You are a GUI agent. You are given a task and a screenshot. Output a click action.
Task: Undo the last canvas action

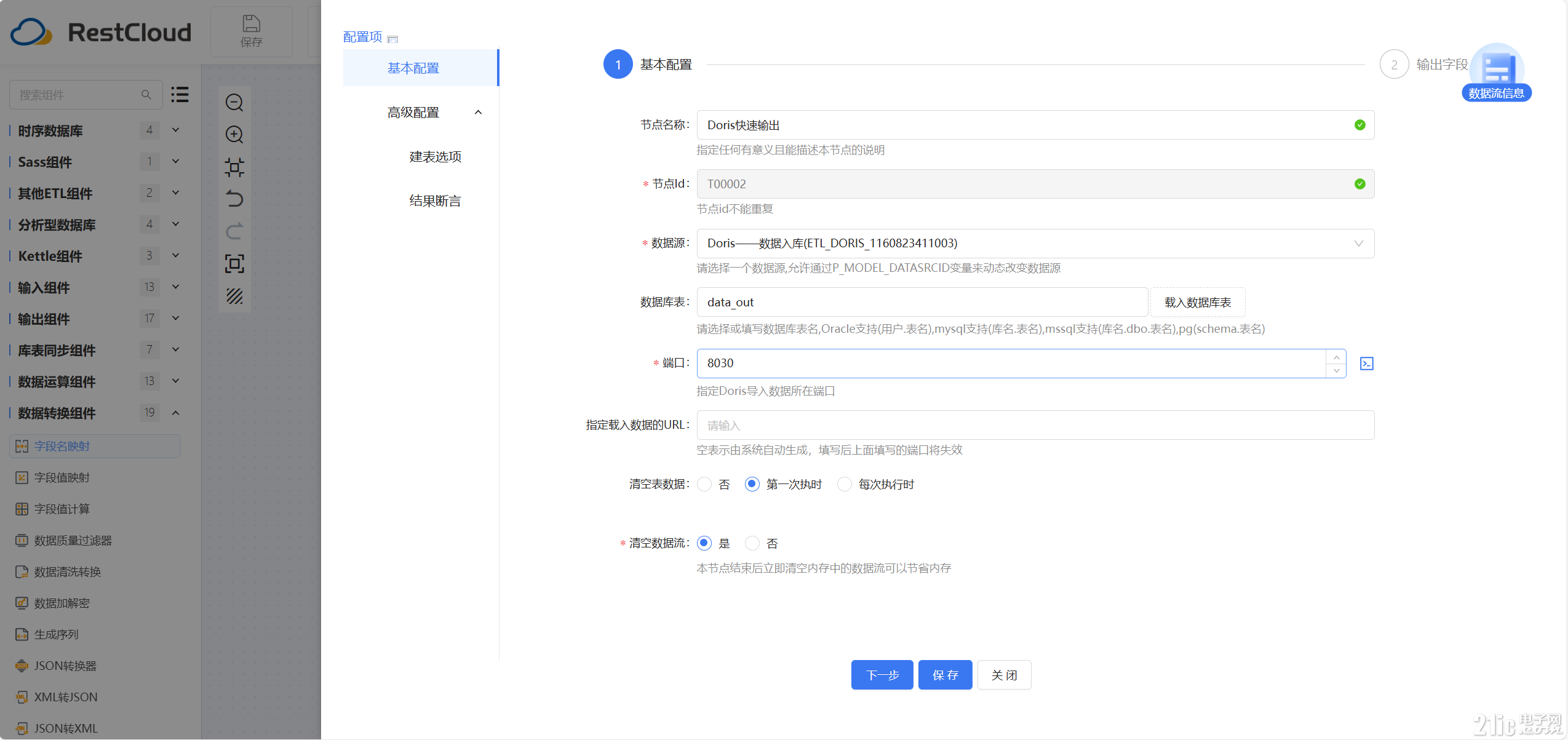click(x=234, y=199)
